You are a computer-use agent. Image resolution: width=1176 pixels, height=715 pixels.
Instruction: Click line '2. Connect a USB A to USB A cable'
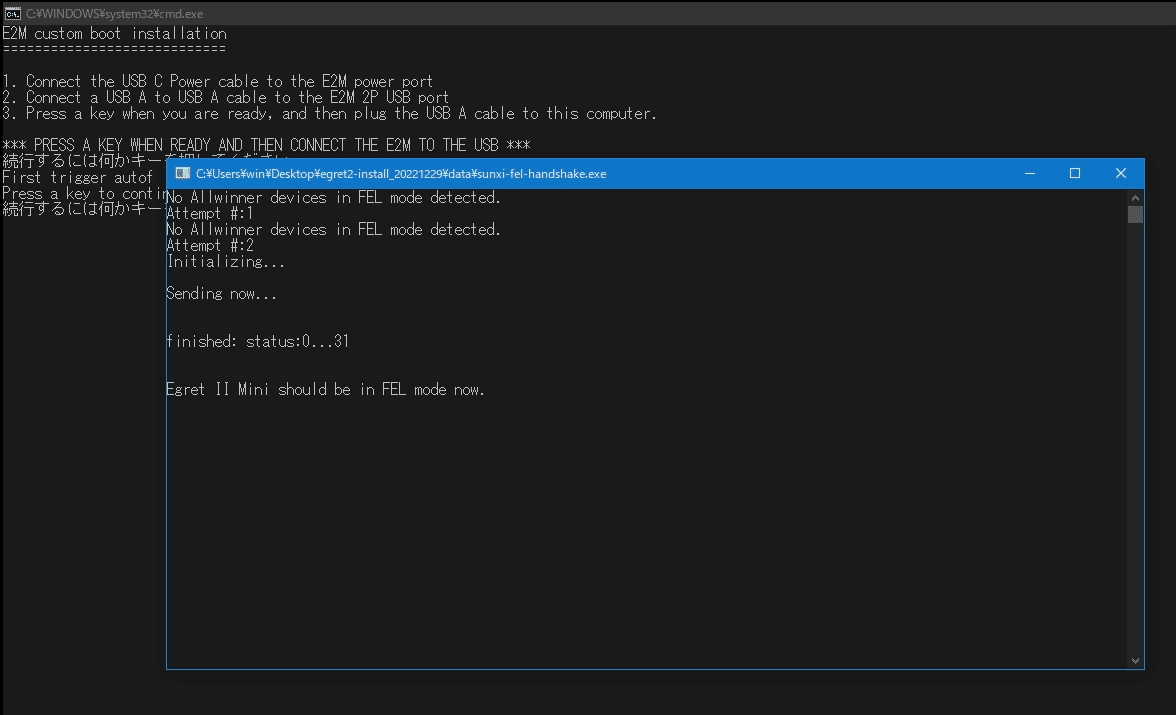226,98
